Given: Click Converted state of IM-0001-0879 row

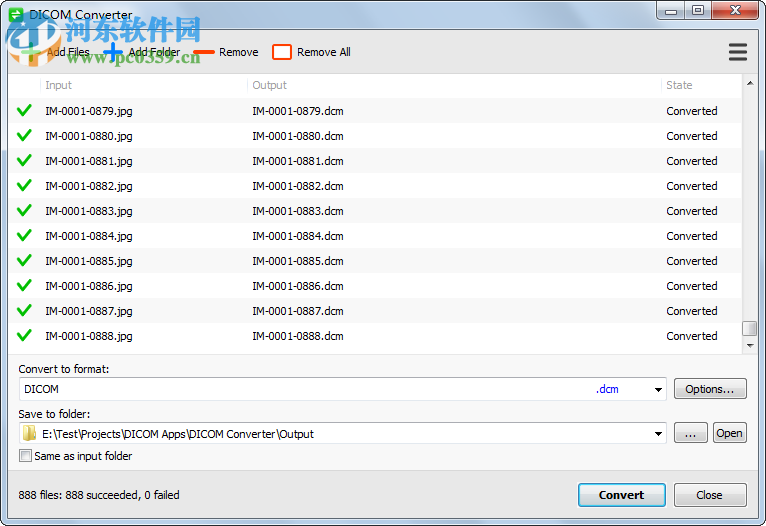Looking at the screenshot, I should tap(692, 111).
